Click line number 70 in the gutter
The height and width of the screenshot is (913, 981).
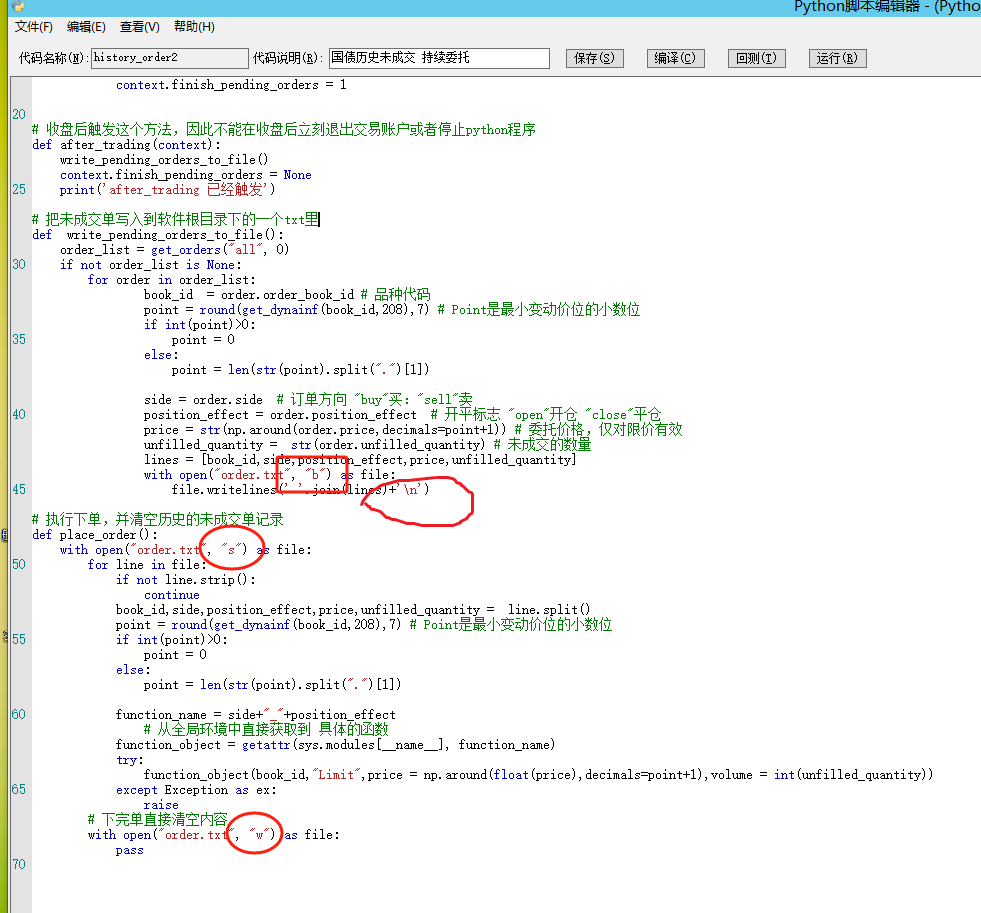click(x=19, y=864)
